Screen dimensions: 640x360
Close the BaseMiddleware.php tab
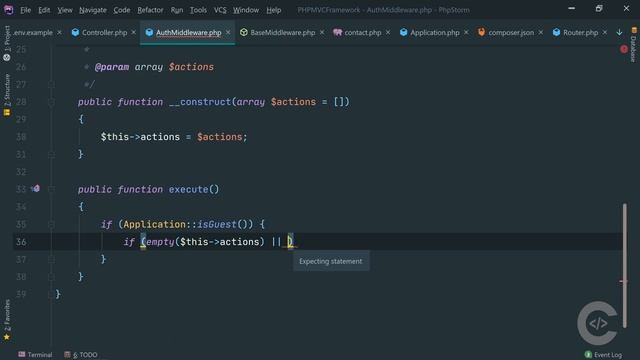tap(322, 32)
